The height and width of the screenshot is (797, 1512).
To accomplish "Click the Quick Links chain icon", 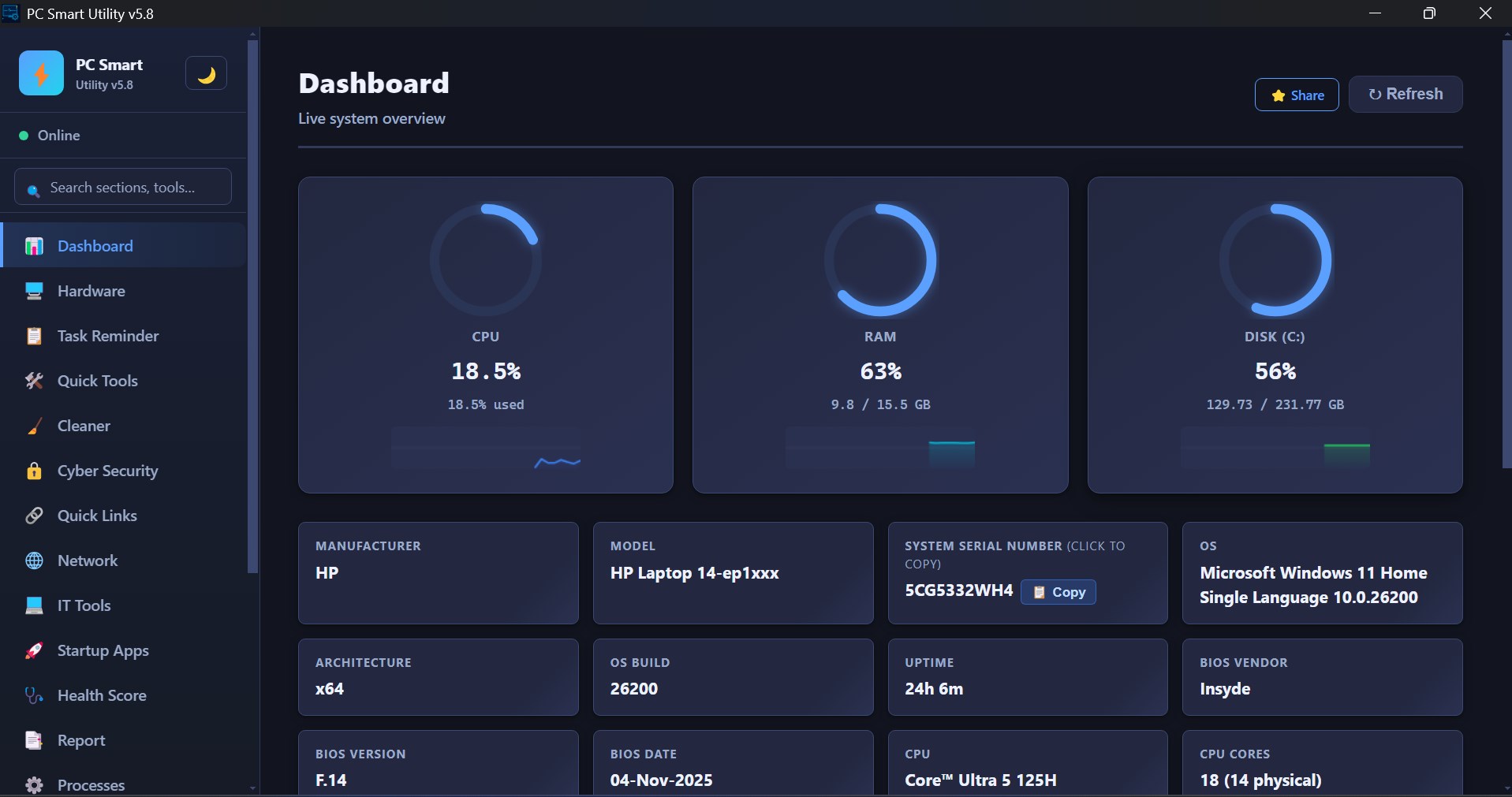I will [34, 516].
